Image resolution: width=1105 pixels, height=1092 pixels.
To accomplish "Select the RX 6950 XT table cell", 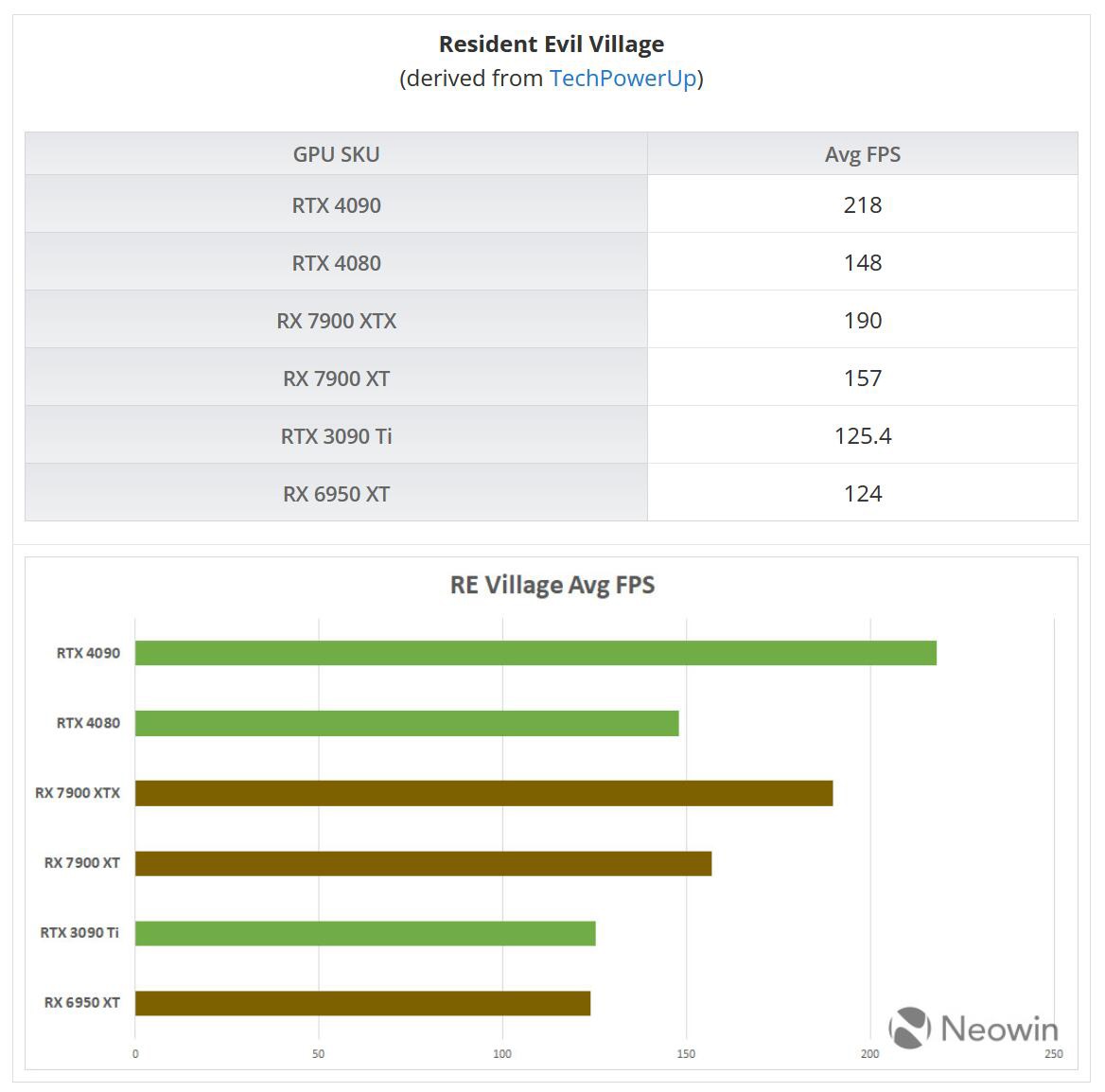I will coord(336,493).
